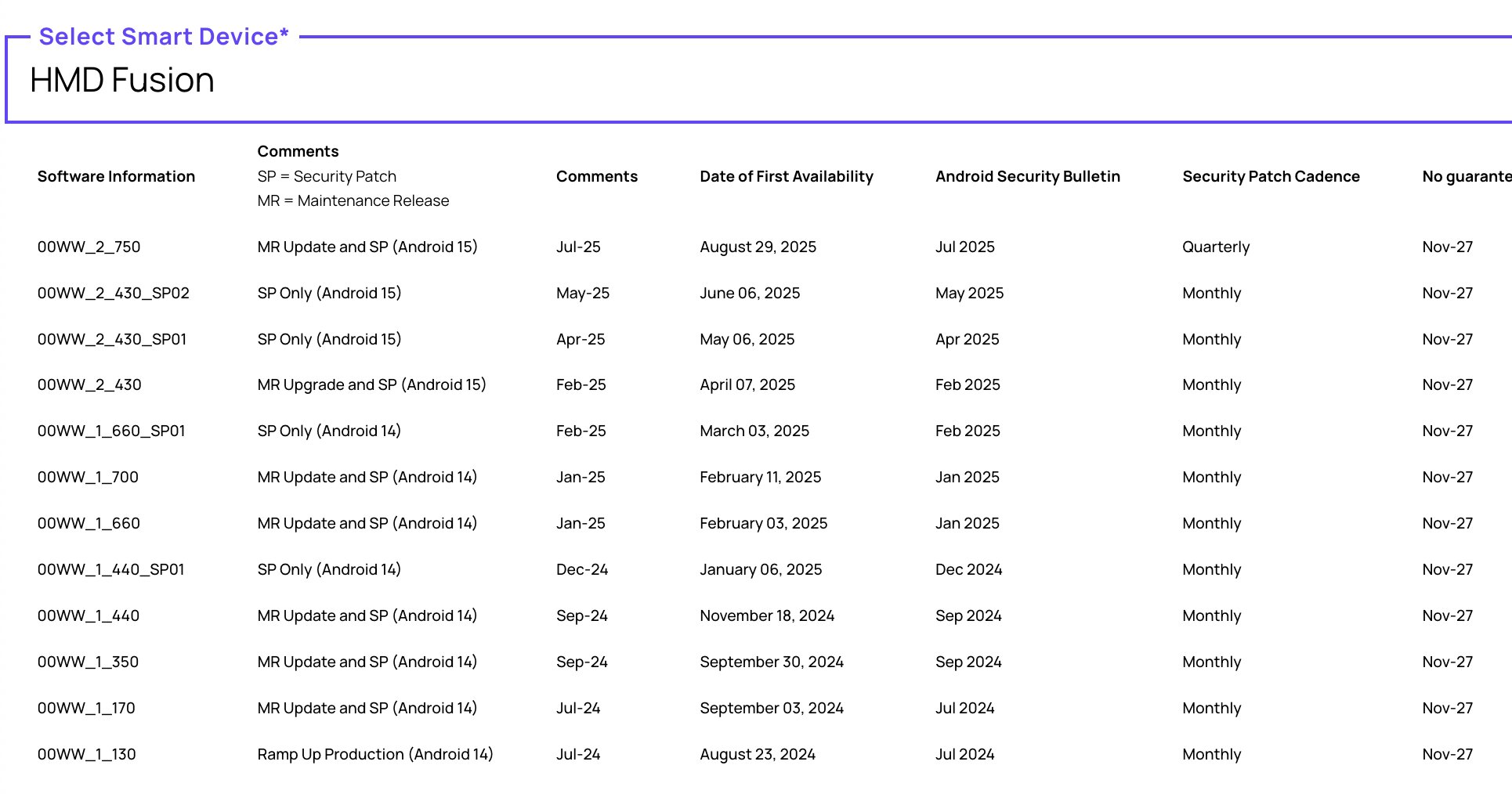This screenshot has height=794, width=1512.
Task: Click the January 06, 2025 date cell
Action: tap(761, 569)
